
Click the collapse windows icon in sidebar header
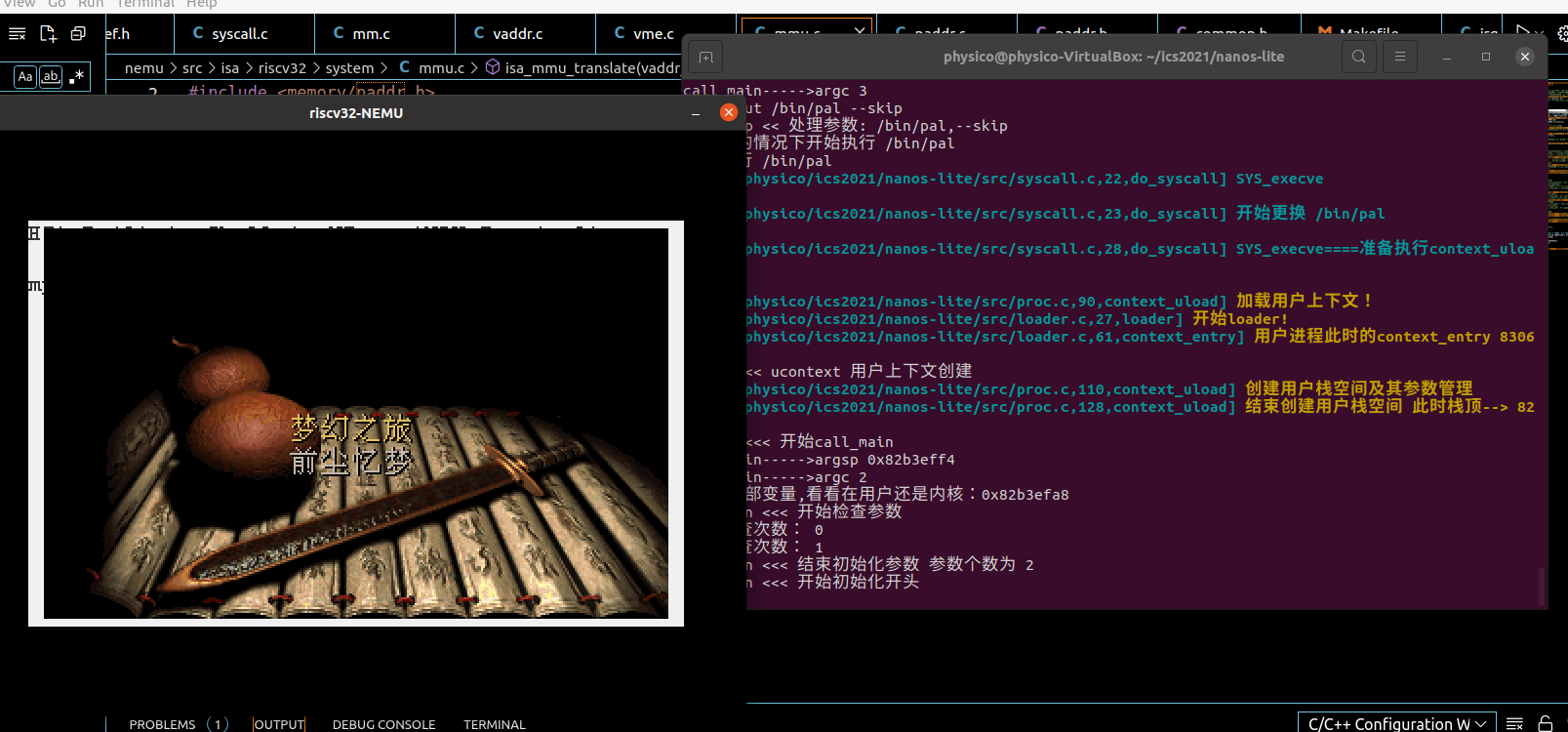78,34
